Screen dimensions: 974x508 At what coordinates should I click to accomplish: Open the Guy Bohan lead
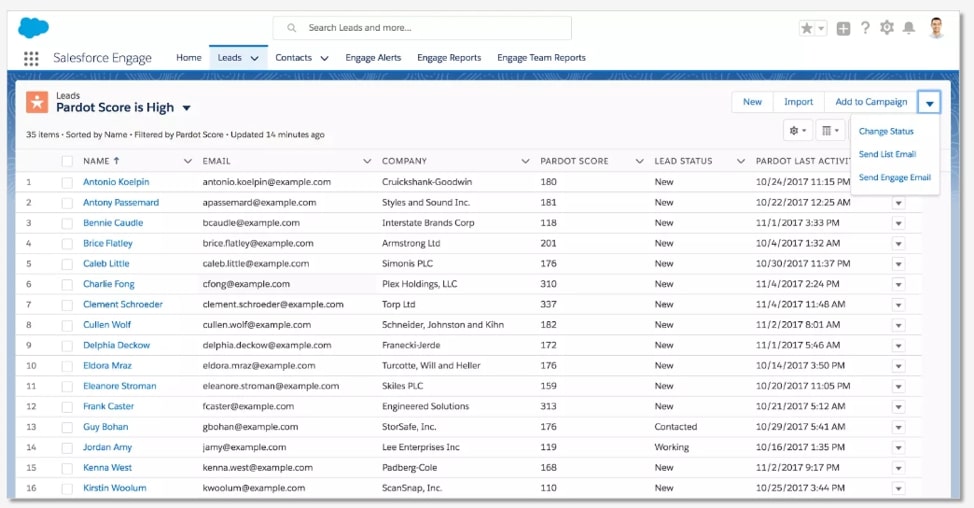[106, 427]
